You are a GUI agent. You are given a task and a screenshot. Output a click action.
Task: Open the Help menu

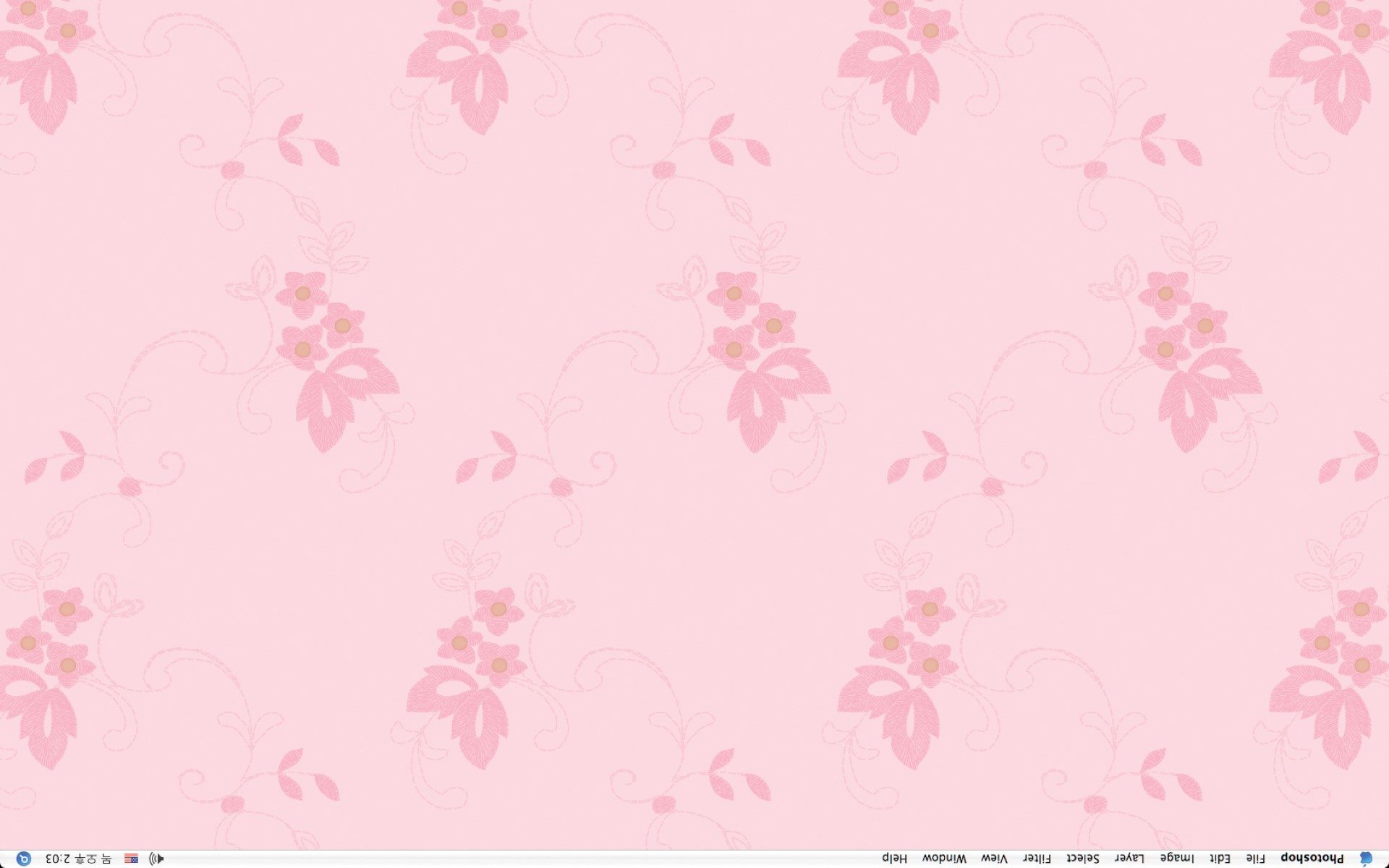pyautogui.click(x=895, y=859)
